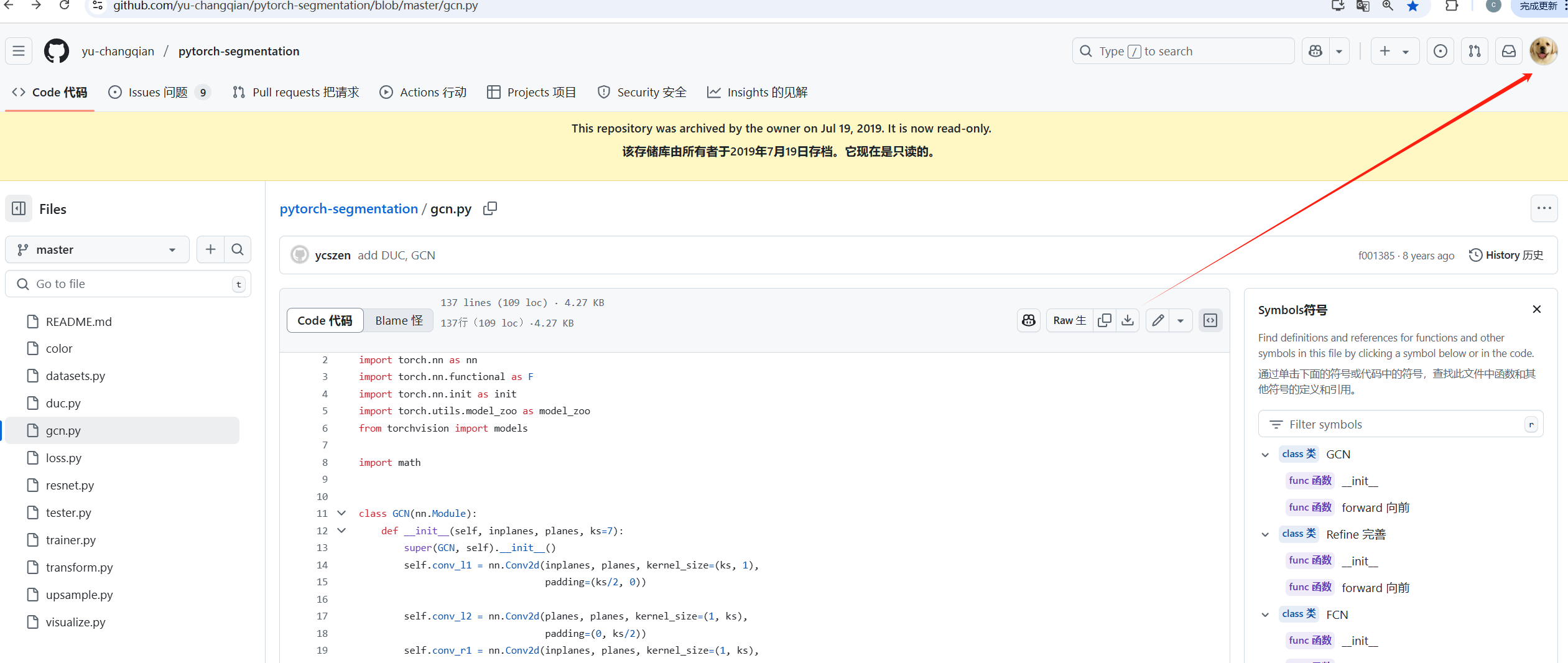
Task: Toggle symbols pane button
Action: [x=1210, y=320]
